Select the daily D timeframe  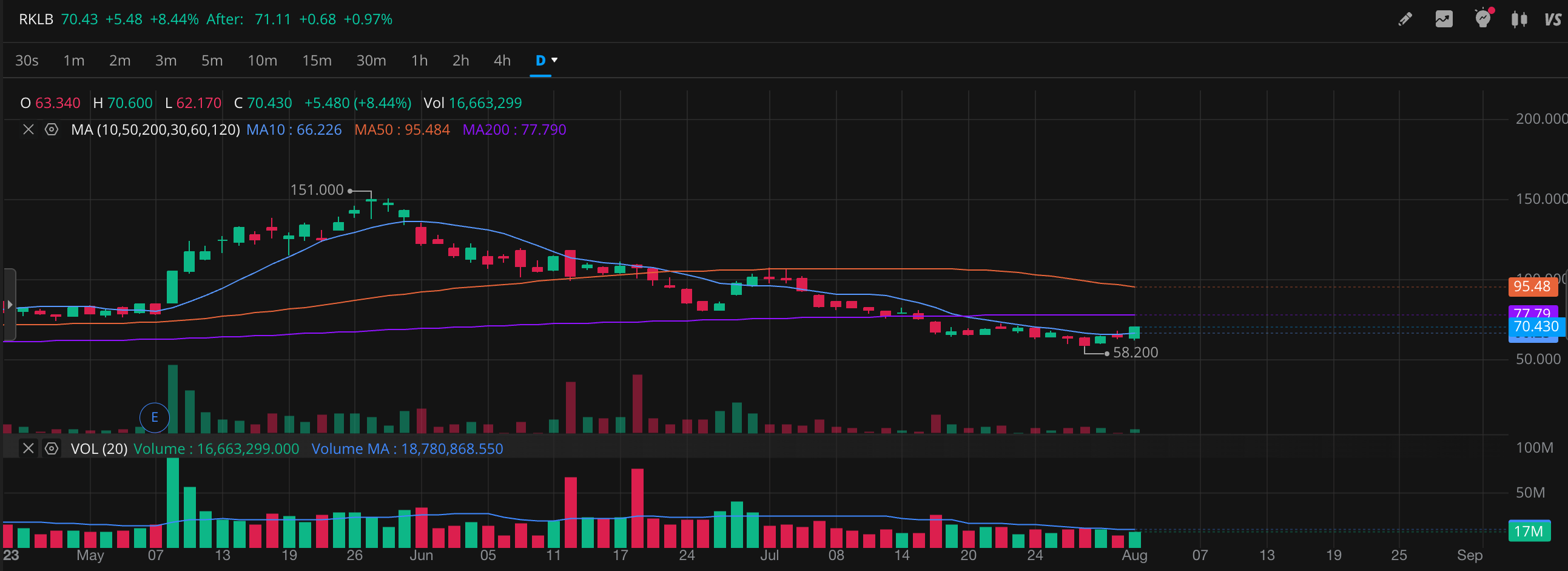(540, 60)
